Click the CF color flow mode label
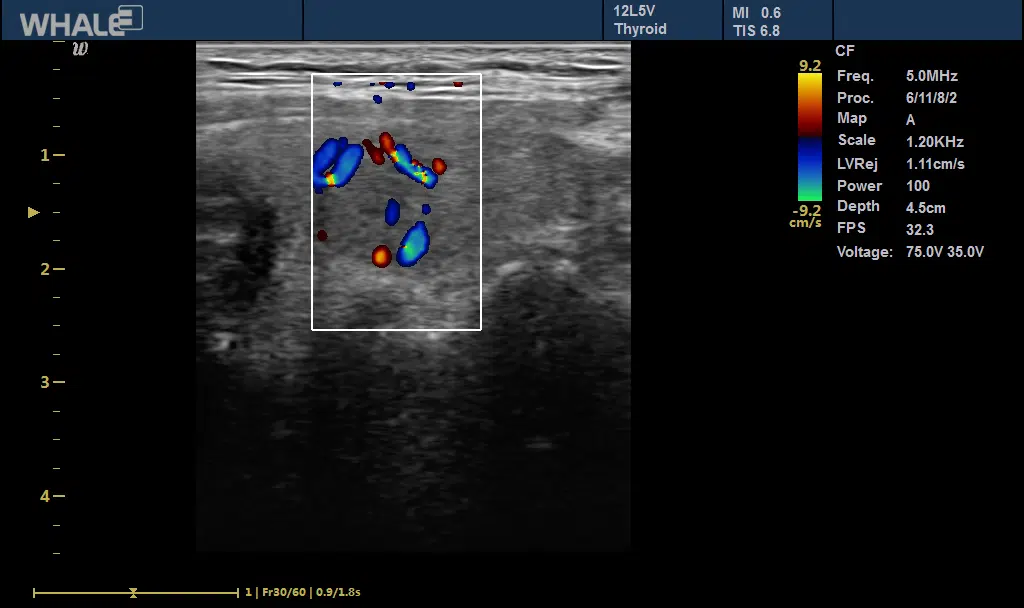1024x608 pixels. click(845, 51)
